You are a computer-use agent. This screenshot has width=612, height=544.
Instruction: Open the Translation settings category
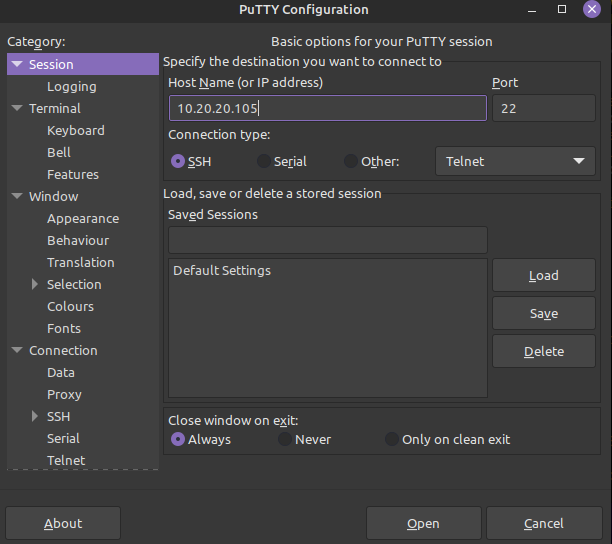(x=81, y=262)
